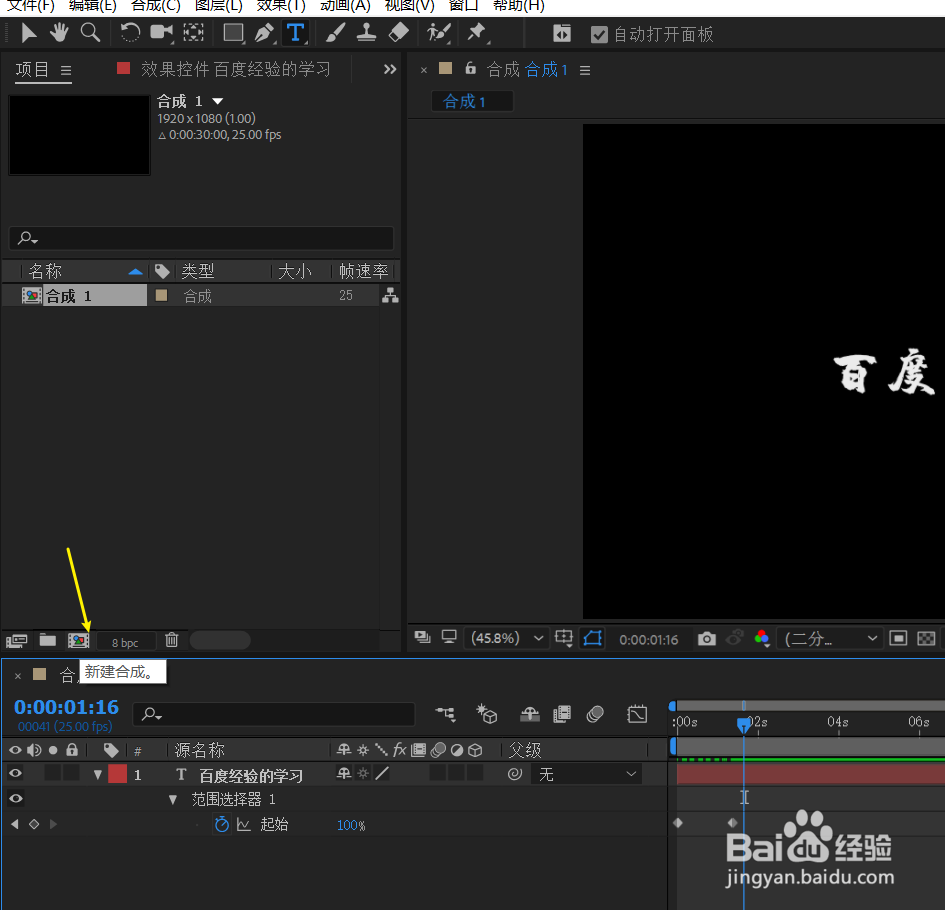Click project panel search field
The width and height of the screenshot is (945, 910).
point(201,238)
